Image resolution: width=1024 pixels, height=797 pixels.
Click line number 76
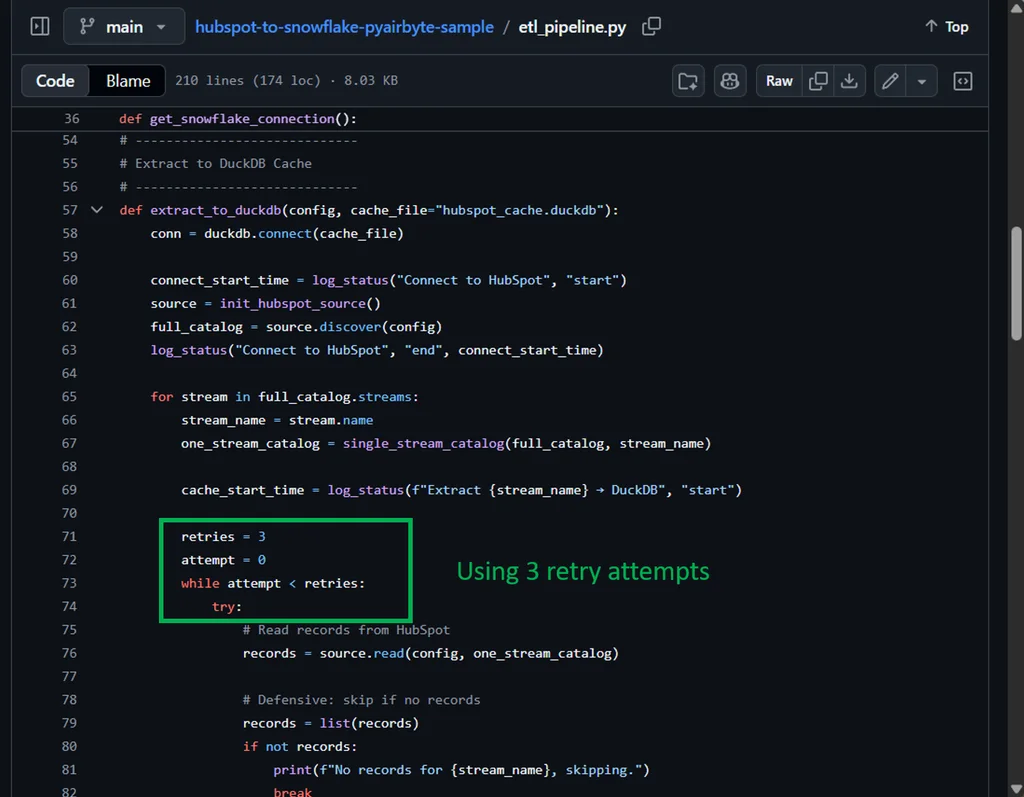click(69, 653)
